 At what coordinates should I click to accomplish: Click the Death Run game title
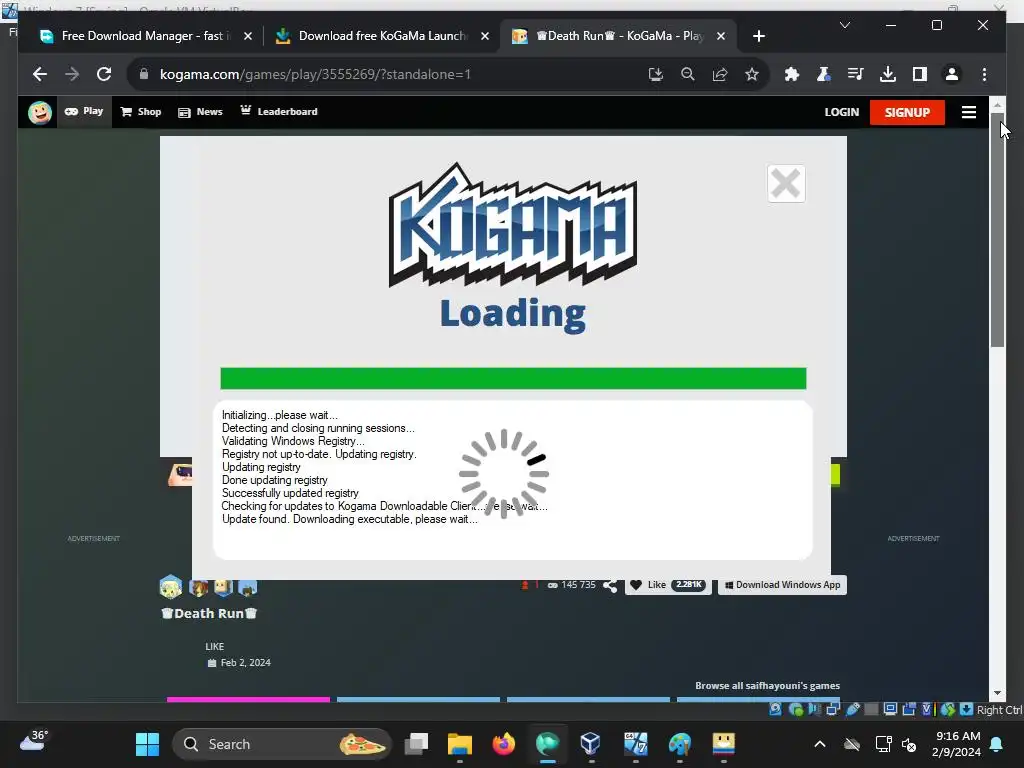[x=209, y=613]
